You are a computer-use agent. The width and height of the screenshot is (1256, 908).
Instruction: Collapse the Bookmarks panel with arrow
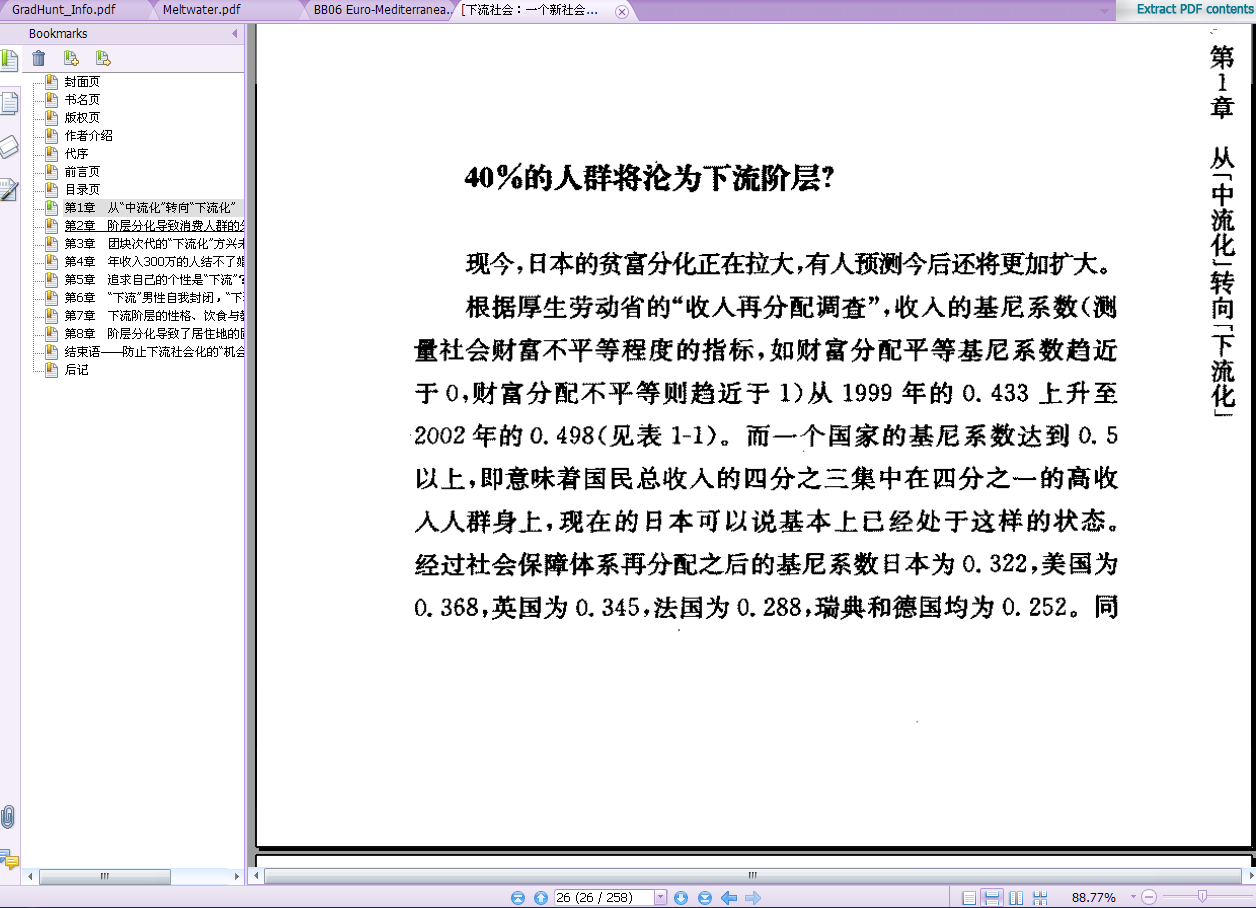[235, 34]
